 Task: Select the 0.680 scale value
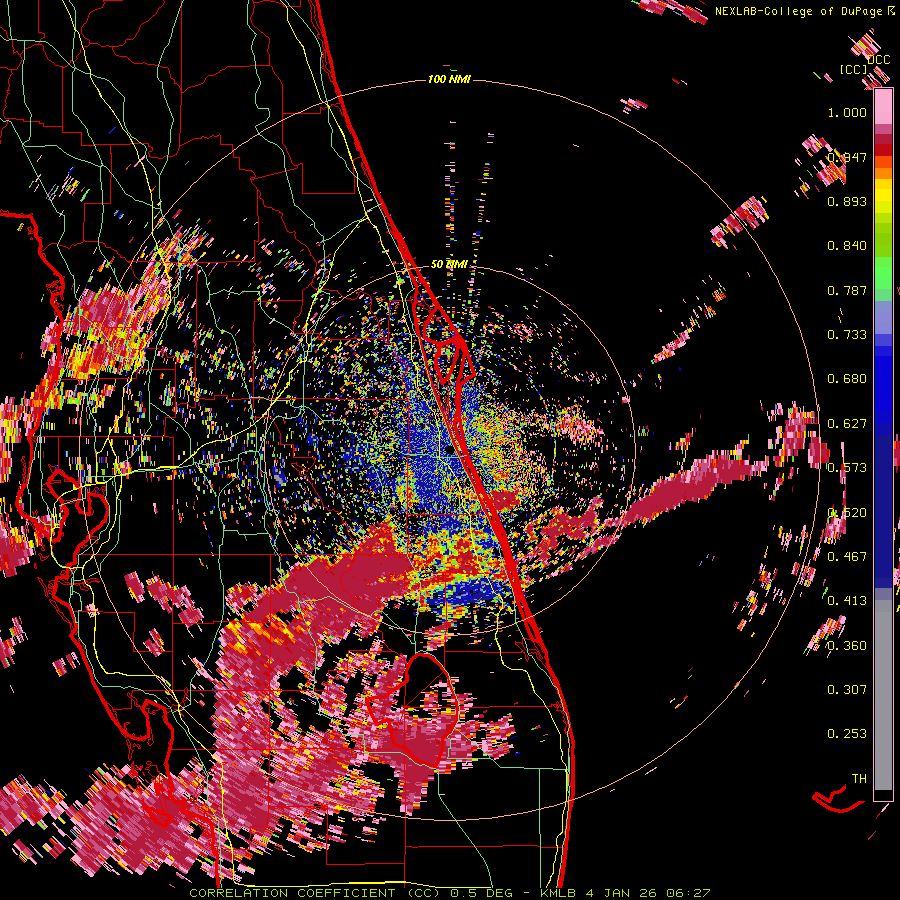(x=847, y=379)
